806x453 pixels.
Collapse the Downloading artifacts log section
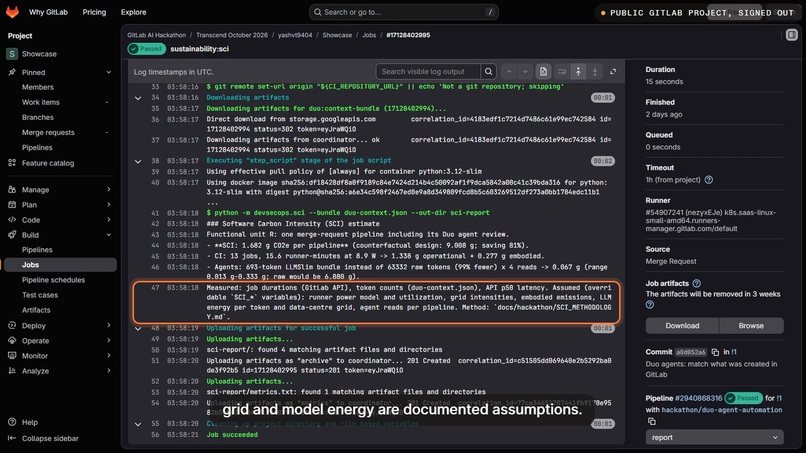(138, 98)
